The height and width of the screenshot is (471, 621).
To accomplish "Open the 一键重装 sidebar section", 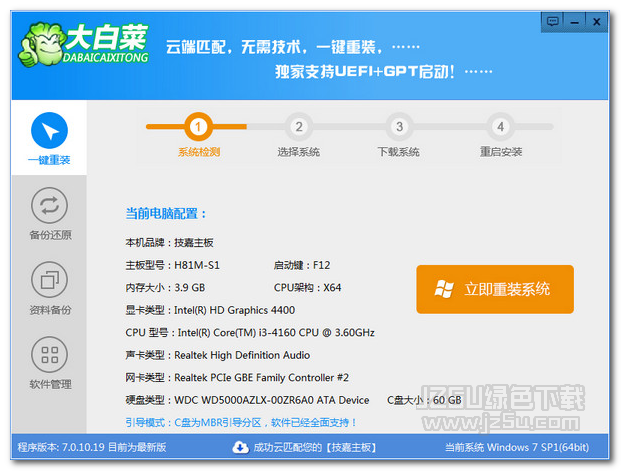I will (49, 138).
